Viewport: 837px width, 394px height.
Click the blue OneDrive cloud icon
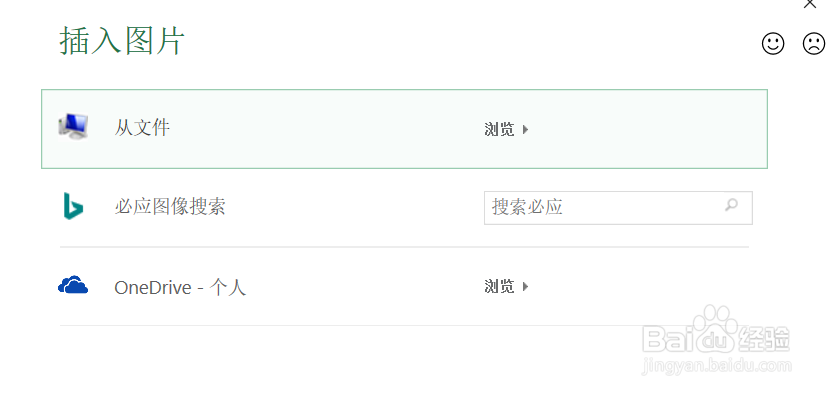(73, 285)
